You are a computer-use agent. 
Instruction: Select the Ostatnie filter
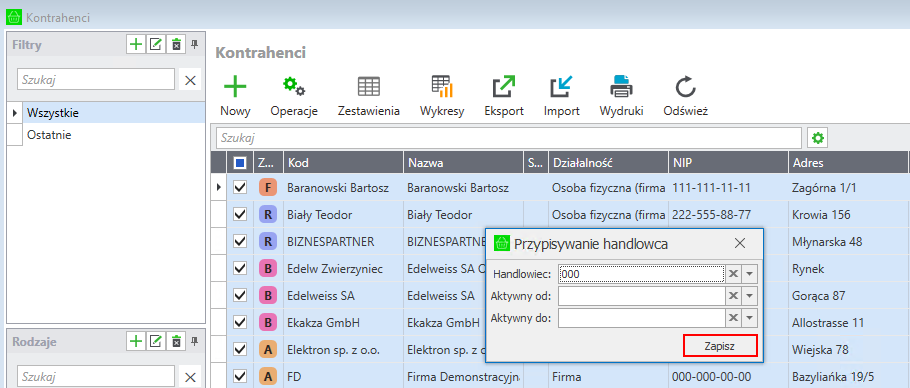[x=114, y=135]
